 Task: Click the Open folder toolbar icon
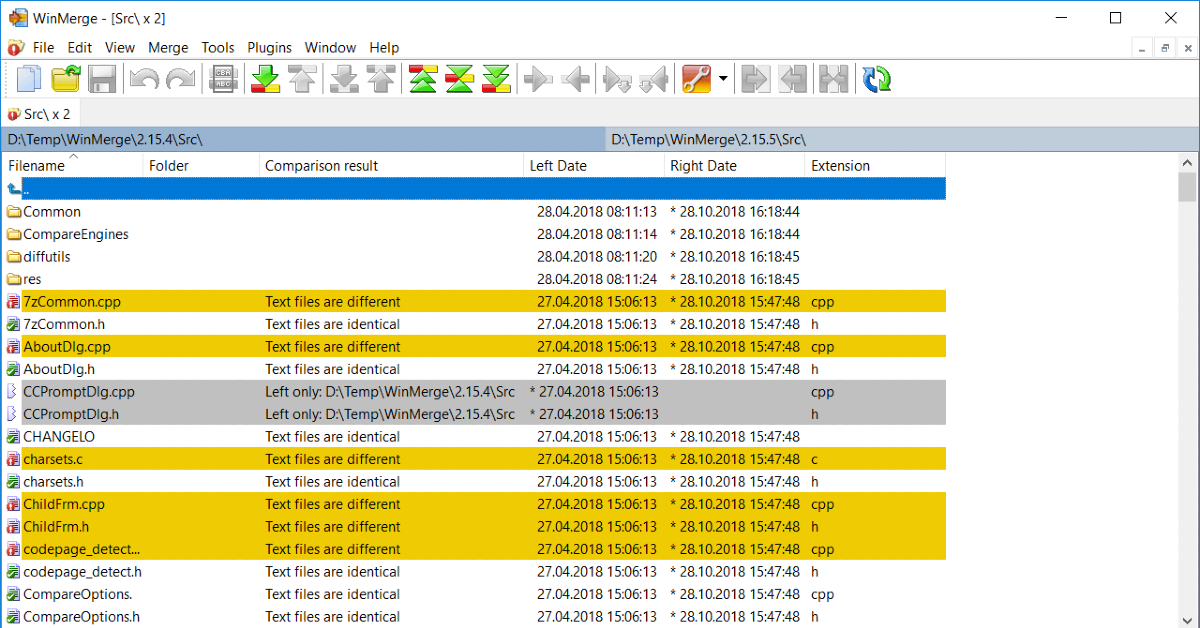[66, 80]
